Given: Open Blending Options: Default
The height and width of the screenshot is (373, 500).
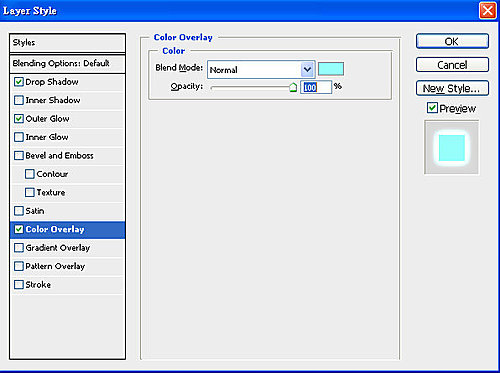Looking at the screenshot, I should pyautogui.click(x=67, y=63).
